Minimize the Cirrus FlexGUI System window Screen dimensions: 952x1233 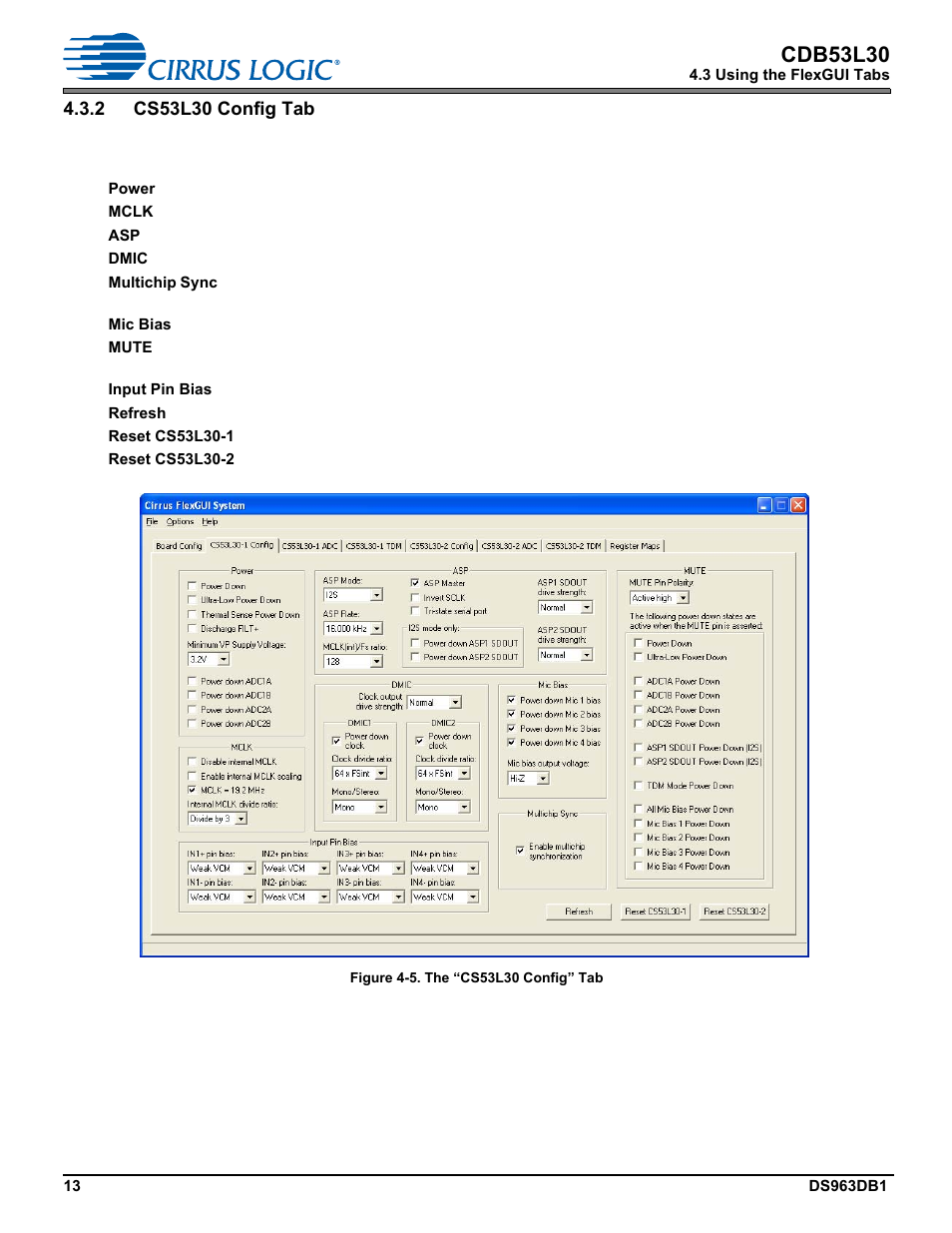[x=764, y=505]
